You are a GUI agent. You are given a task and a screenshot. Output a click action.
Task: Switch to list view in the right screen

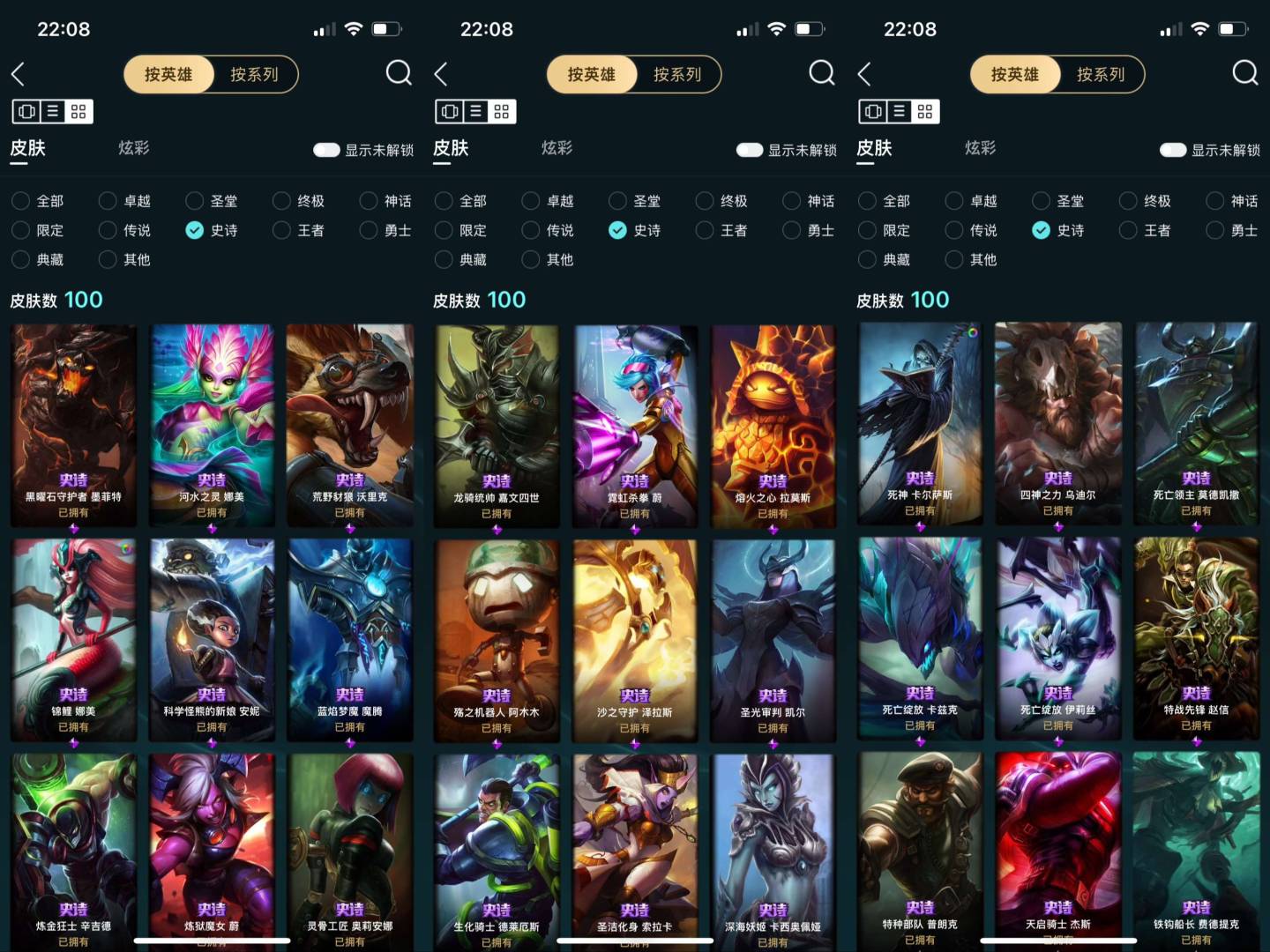coord(899,111)
